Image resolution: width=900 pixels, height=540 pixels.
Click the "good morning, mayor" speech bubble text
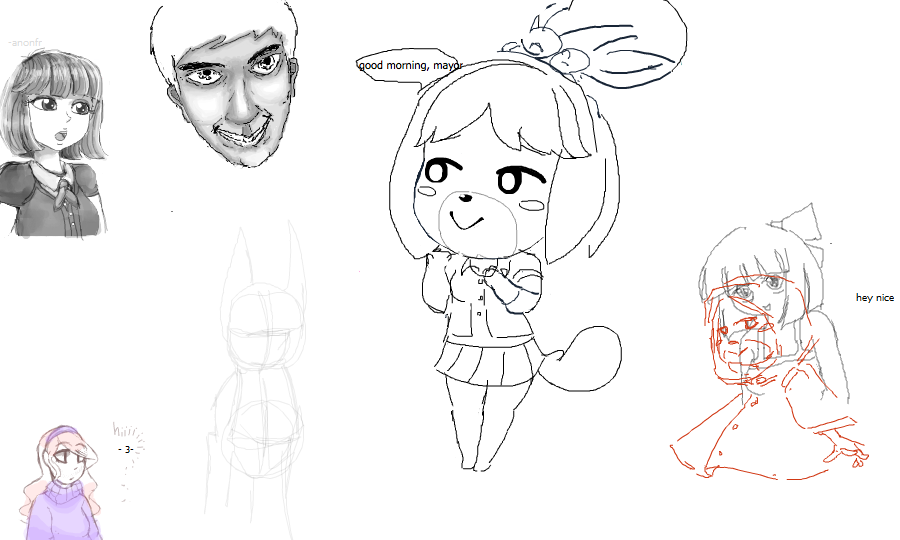tap(409, 66)
